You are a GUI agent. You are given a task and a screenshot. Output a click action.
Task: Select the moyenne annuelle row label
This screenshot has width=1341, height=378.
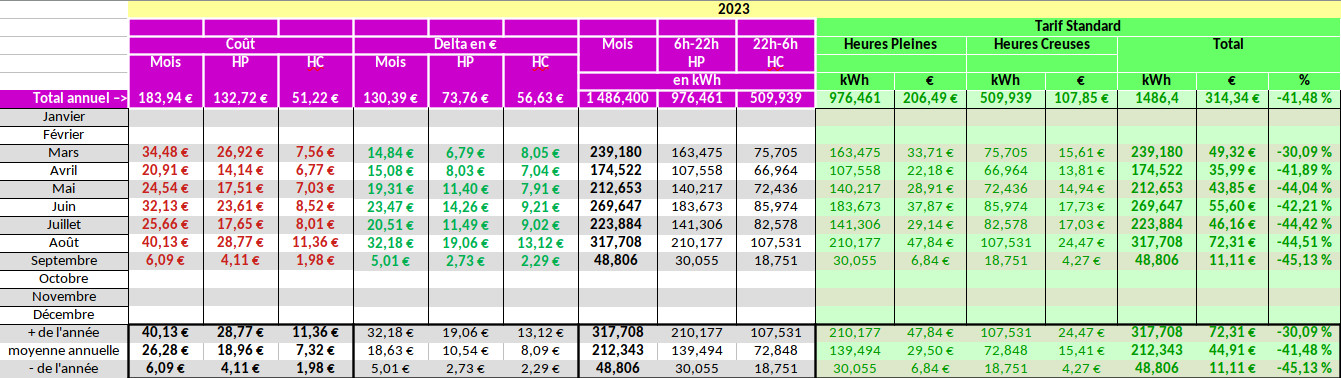[x=64, y=351]
